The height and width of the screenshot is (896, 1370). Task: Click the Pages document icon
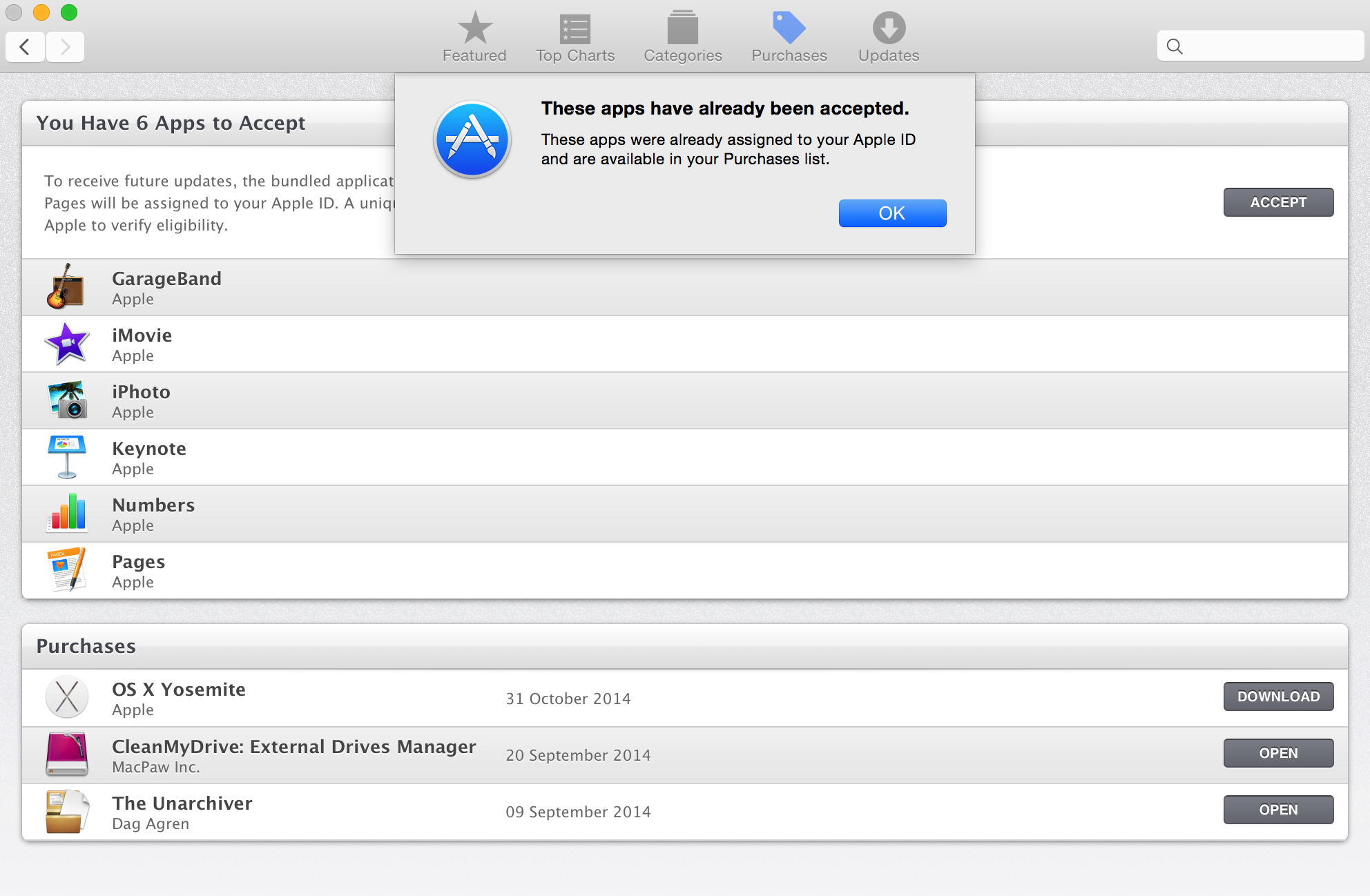coord(66,570)
